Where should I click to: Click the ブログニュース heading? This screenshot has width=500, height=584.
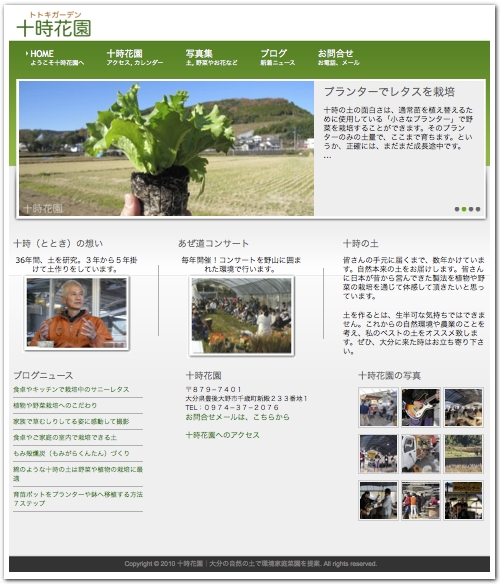point(43,375)
